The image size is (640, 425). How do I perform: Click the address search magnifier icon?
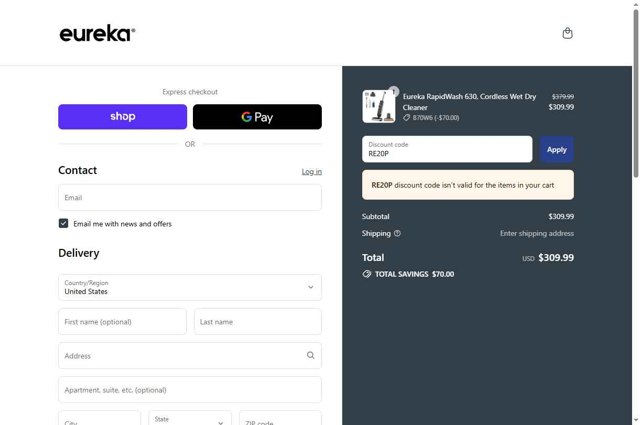pos(311,355)
